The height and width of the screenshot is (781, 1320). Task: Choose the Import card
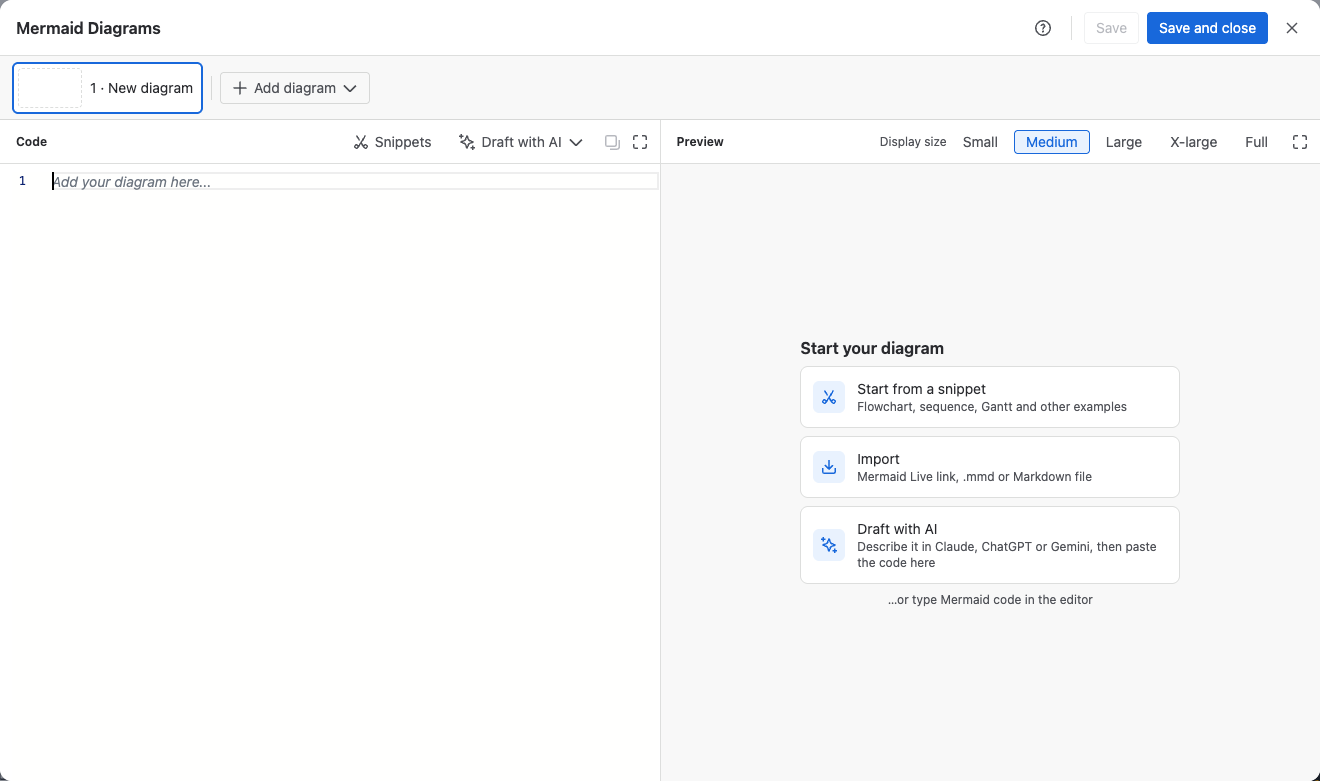click(990, 467)
